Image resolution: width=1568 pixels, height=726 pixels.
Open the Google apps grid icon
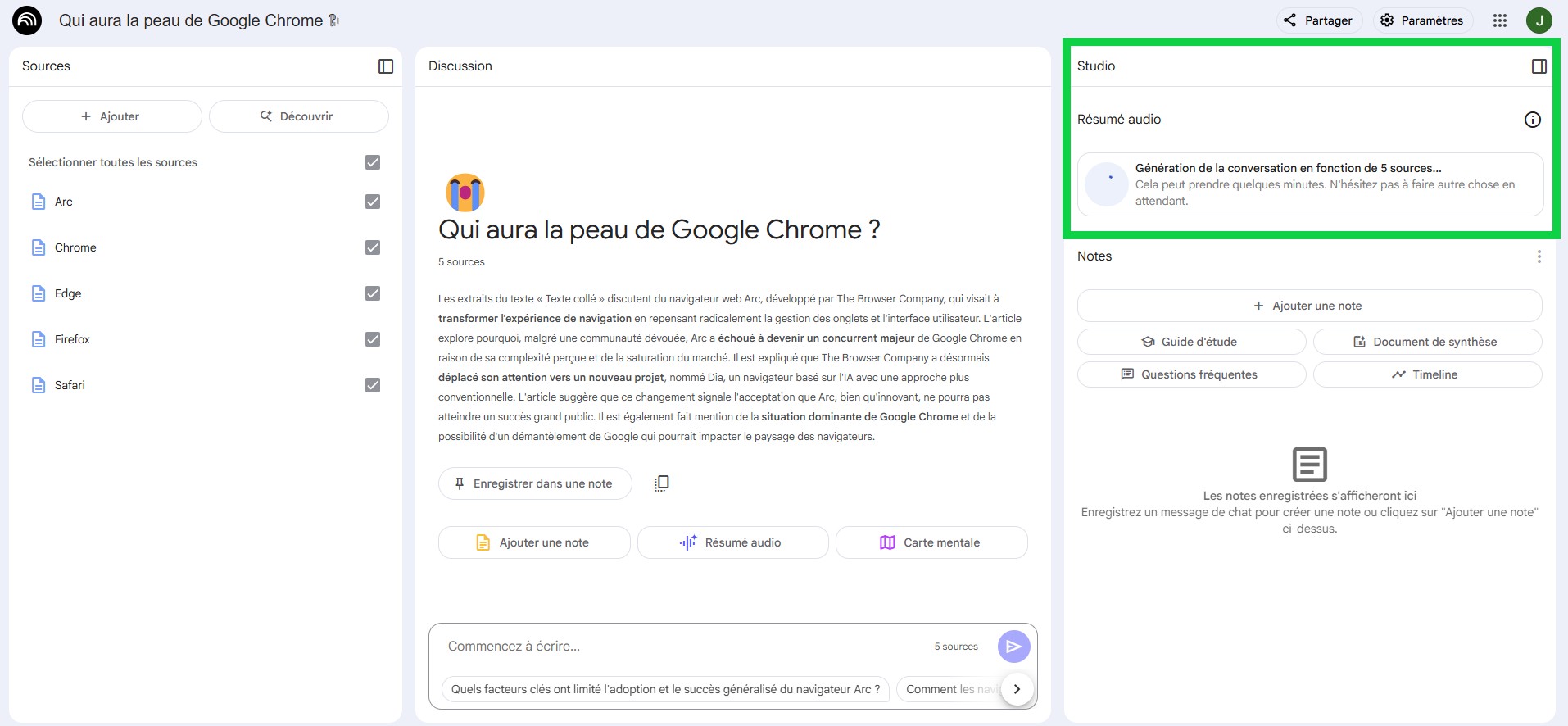1500,20
